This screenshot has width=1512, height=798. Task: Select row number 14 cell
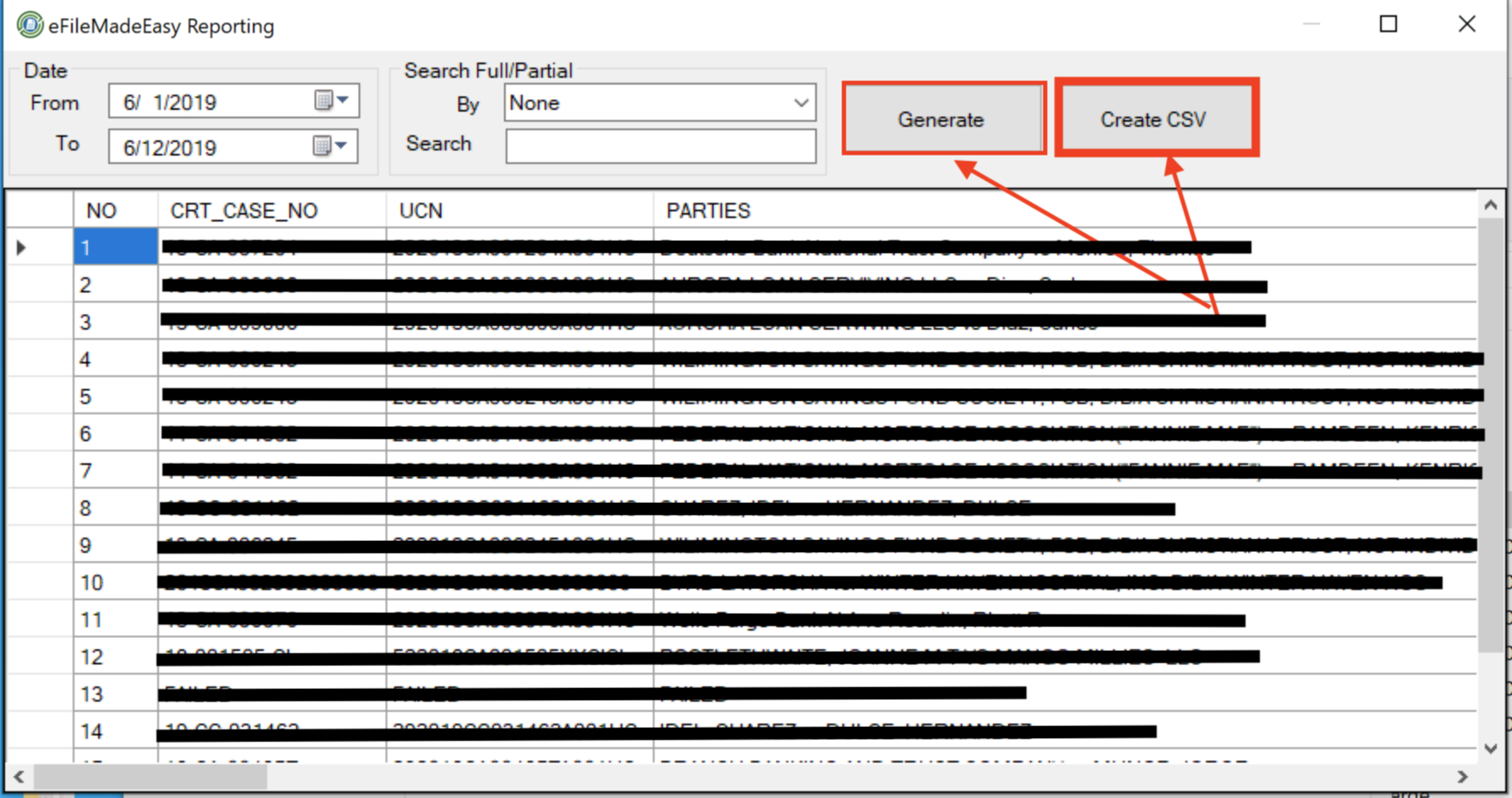coord(116,731)
